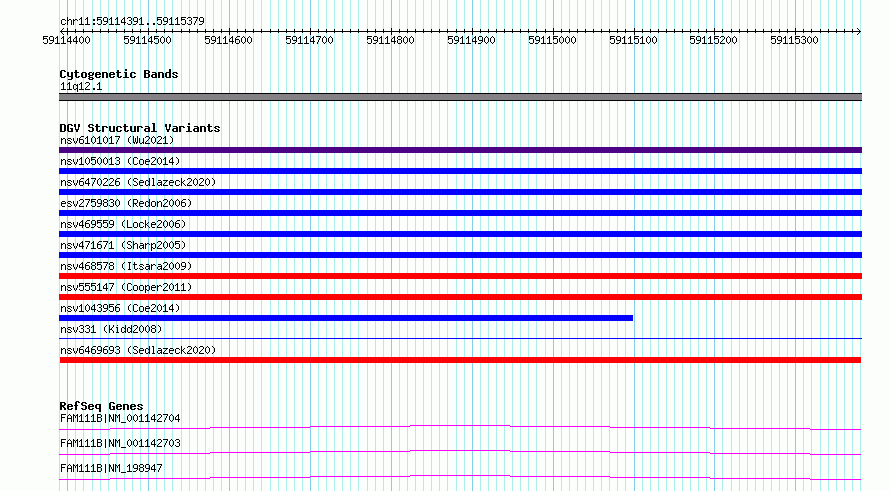Click the blue nsv471671 variant bar

(460, 255)
